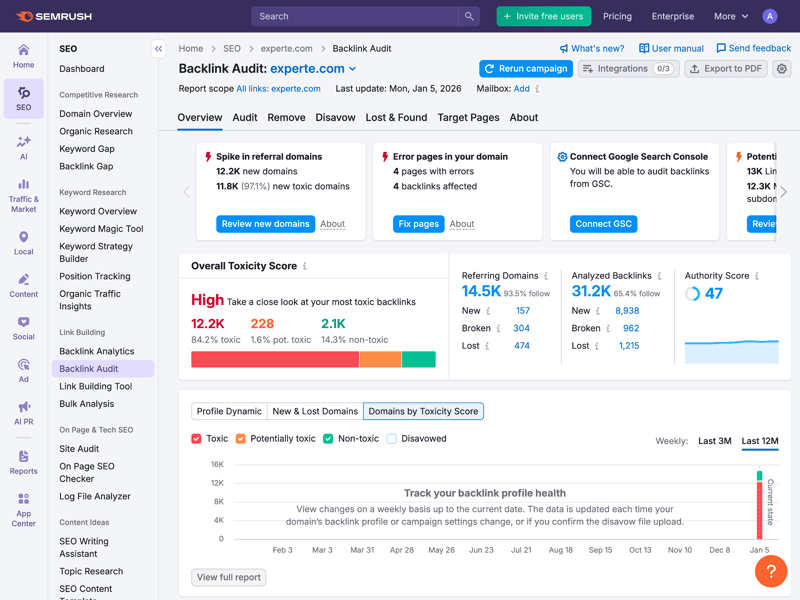800x600 pixels.
Task: Open the orange help question button
Action: click(771, 571)
